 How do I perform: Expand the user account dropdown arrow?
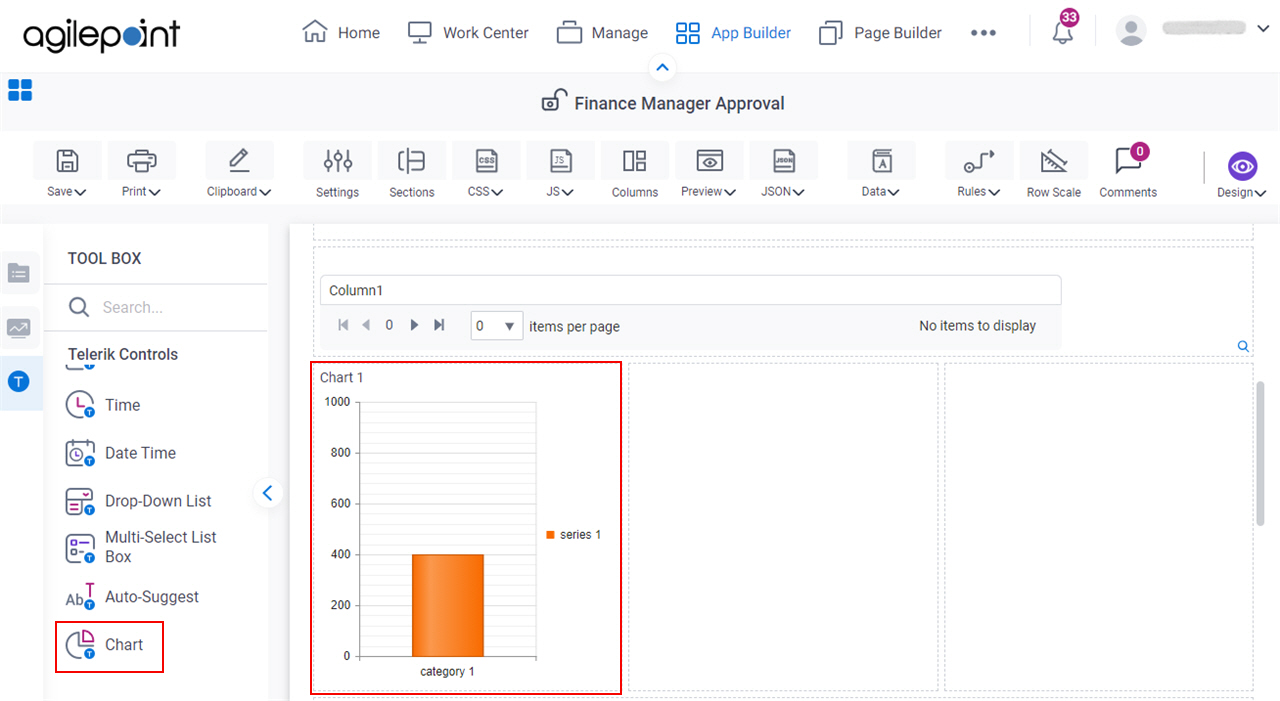coord(1263,29)
